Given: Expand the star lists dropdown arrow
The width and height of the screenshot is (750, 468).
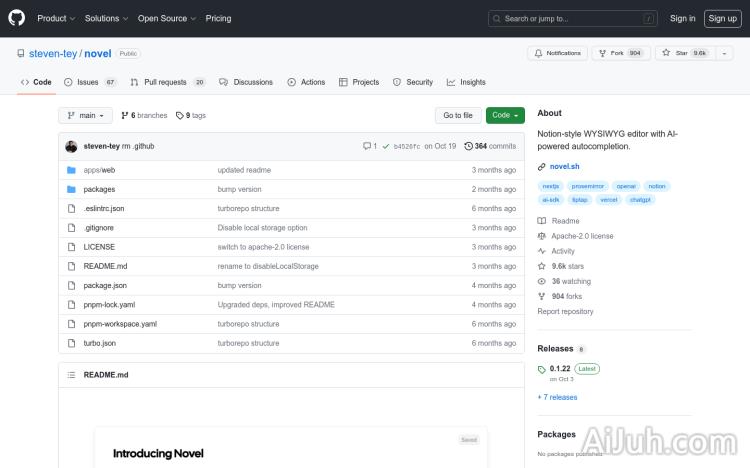Looking at the screenshot, I should 725,53.
